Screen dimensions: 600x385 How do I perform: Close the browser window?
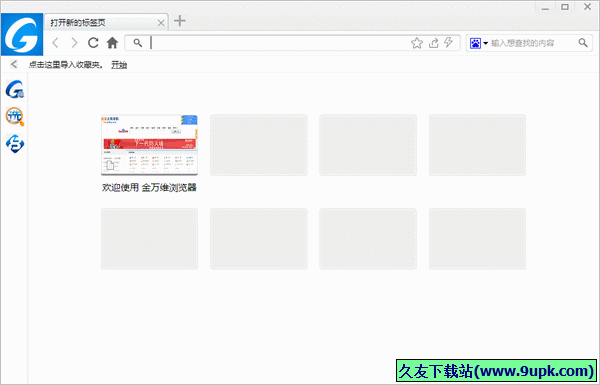pyautogui.click(x=587, y=7)
